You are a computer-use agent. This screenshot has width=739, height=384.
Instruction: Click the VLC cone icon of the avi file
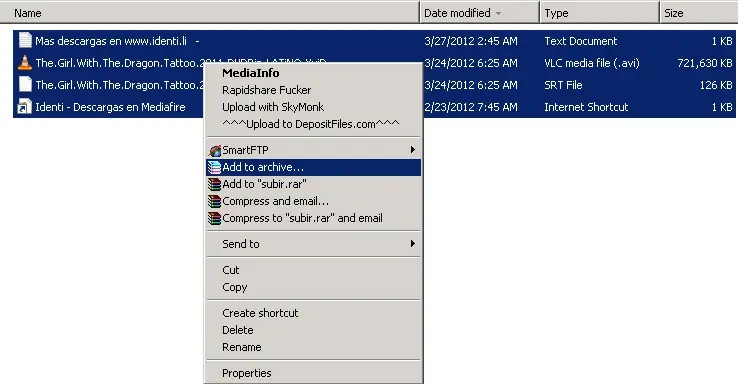click(25, 63)
